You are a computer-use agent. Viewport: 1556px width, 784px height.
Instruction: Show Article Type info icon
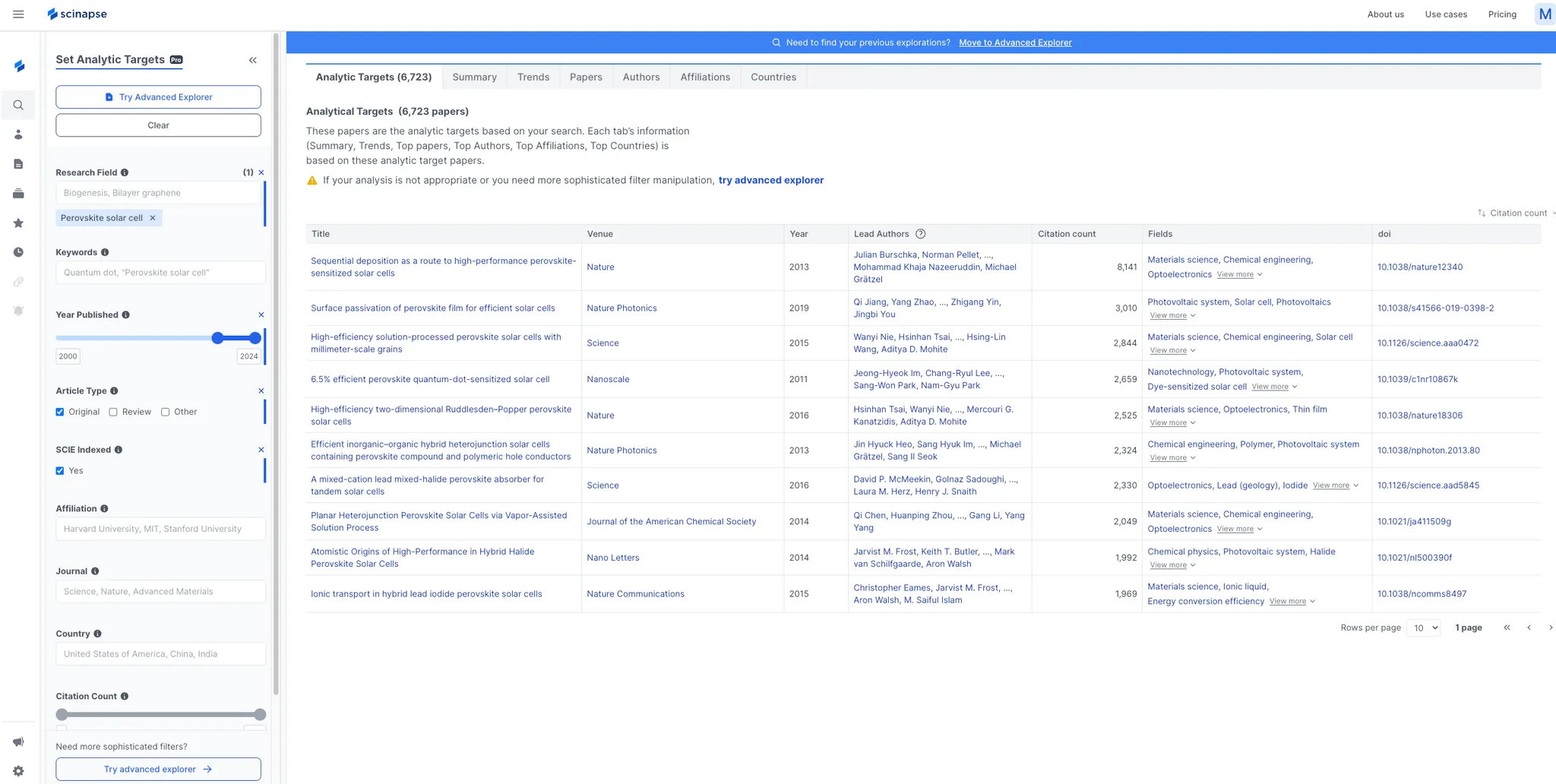[x=114, y=390]
